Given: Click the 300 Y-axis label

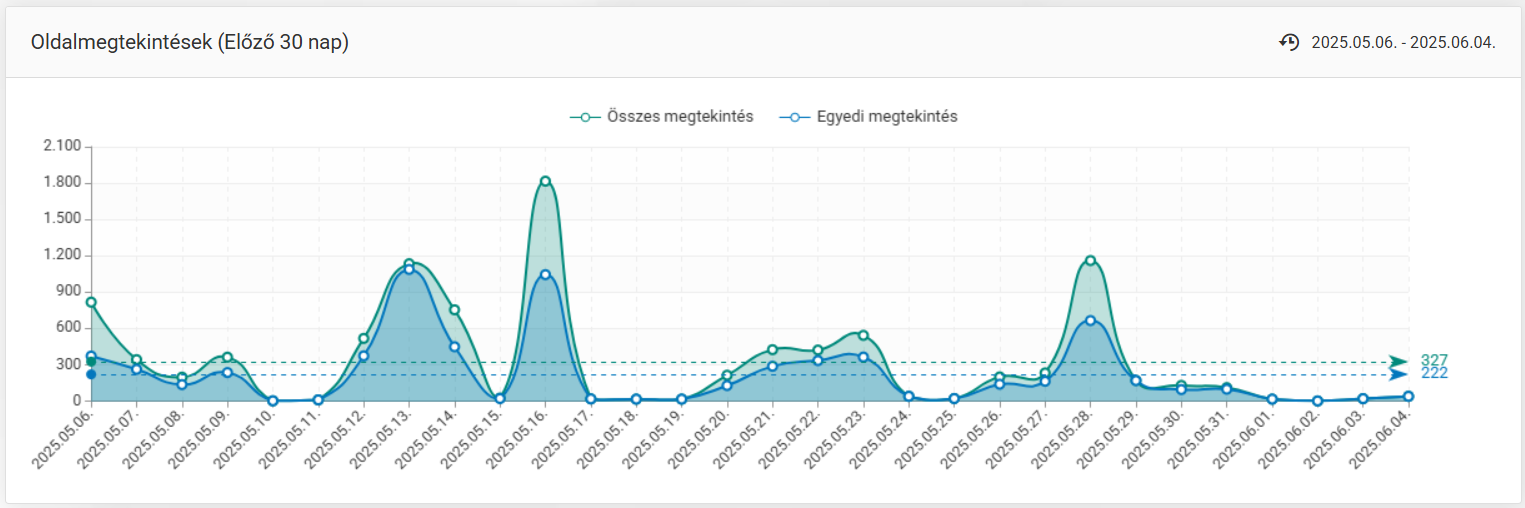Looking at the screenshot, I should pyautogui.click(x=69, y=364).
